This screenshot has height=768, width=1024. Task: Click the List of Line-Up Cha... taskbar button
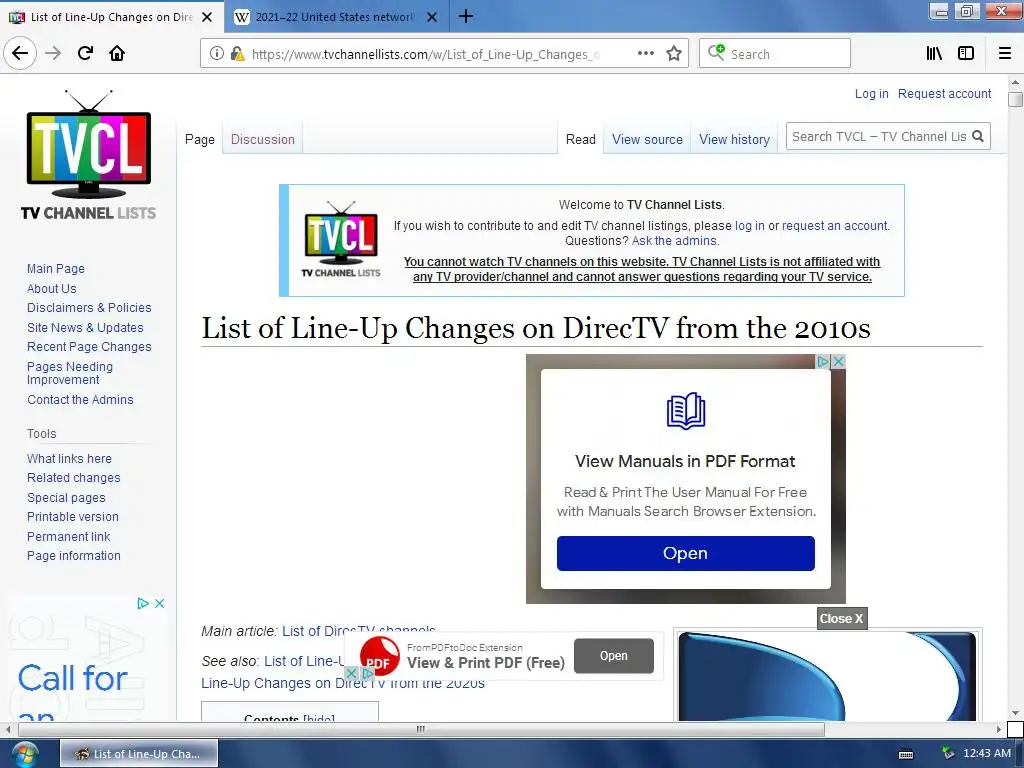[139, 754]
